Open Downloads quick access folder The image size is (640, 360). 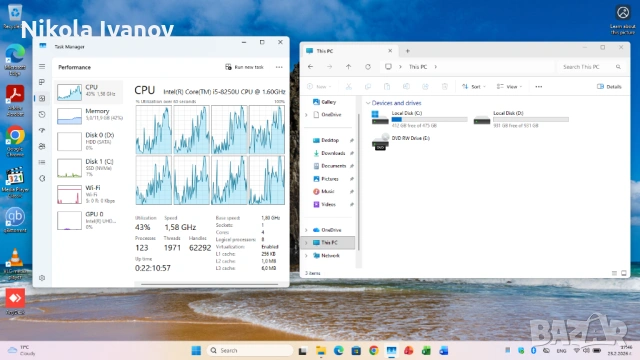329,153
